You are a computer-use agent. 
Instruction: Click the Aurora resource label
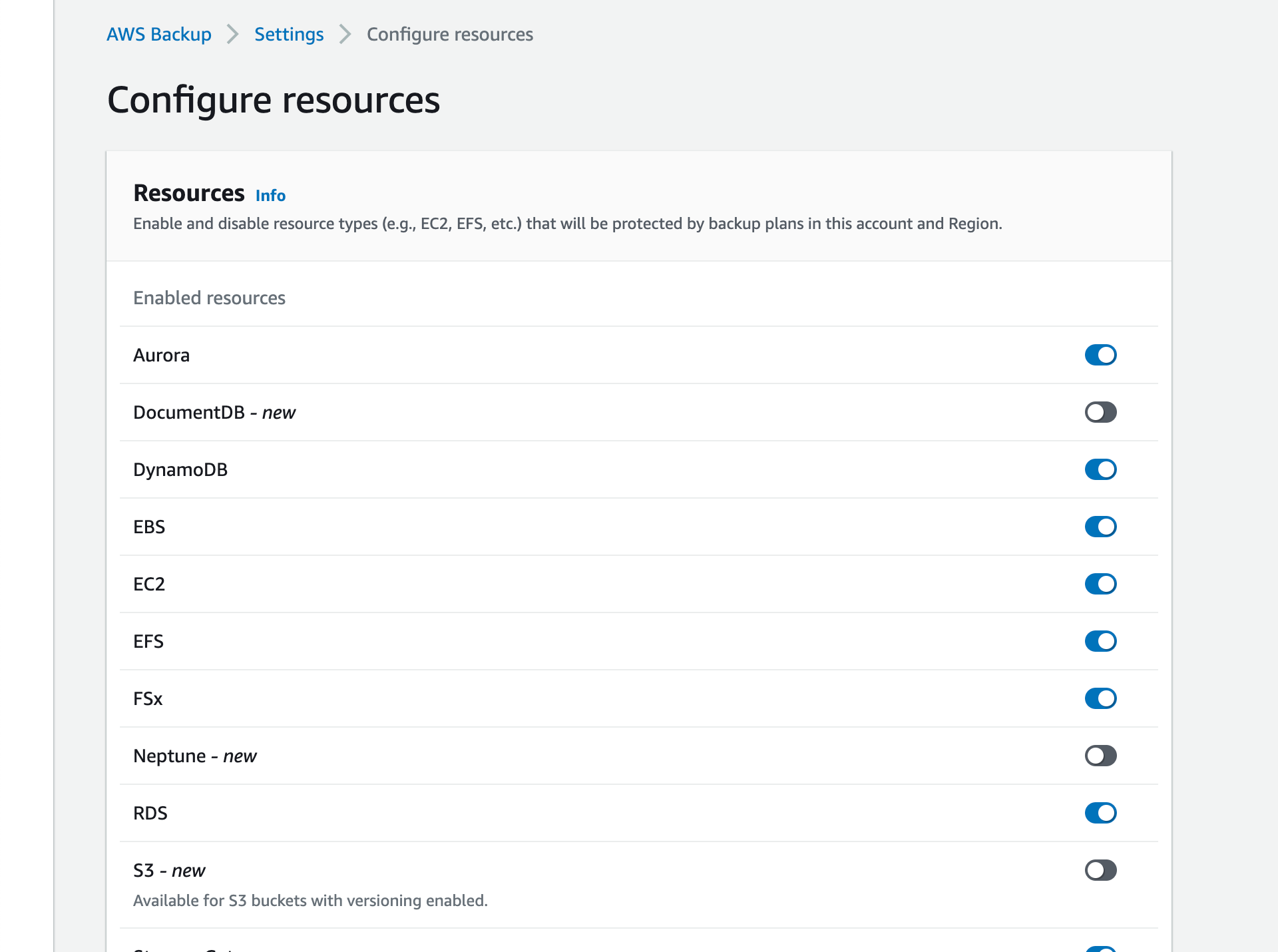162,355
